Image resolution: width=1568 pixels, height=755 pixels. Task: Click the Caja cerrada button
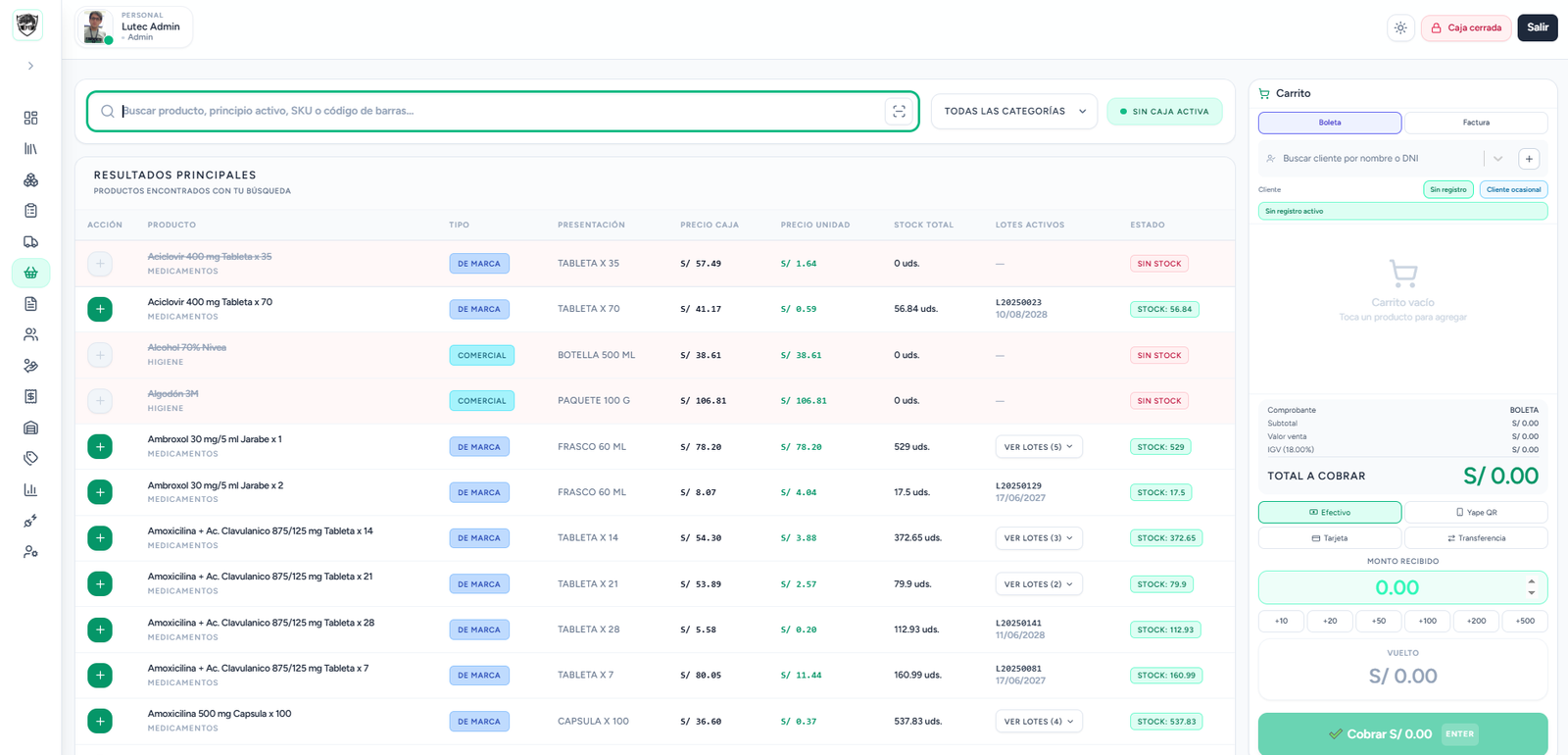[x=1466, y=27]
